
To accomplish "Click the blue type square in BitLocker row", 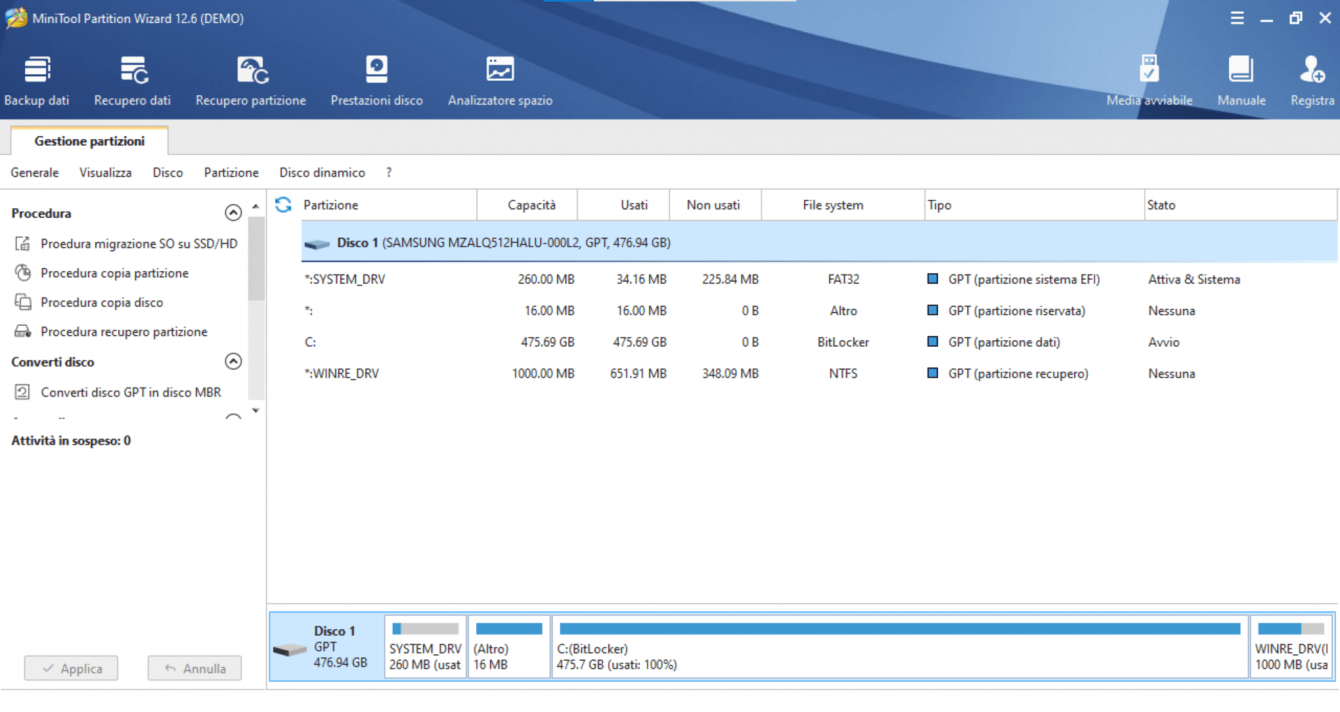I will (933, 342).
